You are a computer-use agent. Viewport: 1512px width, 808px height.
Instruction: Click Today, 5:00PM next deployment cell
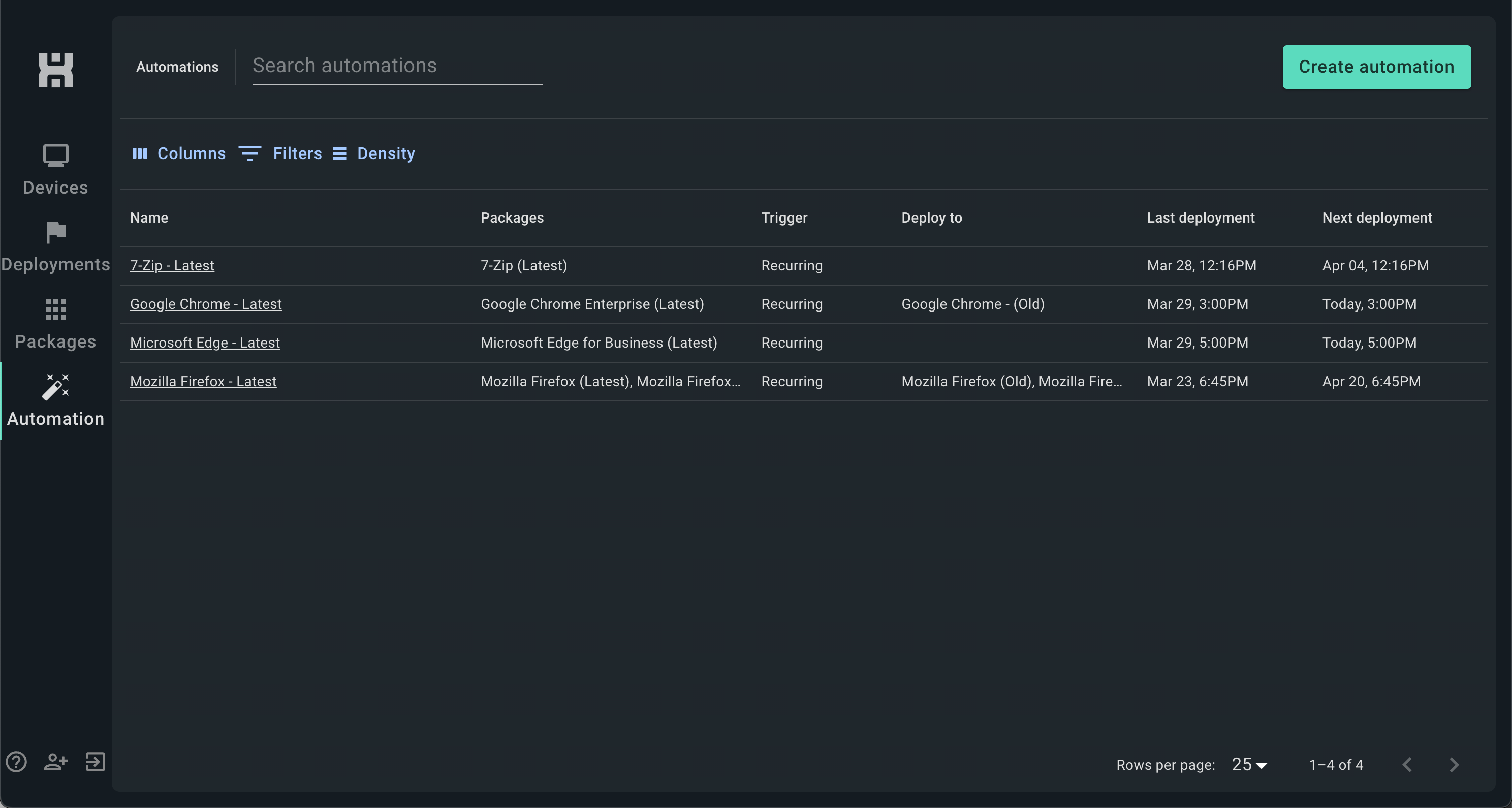point(1369,343)
